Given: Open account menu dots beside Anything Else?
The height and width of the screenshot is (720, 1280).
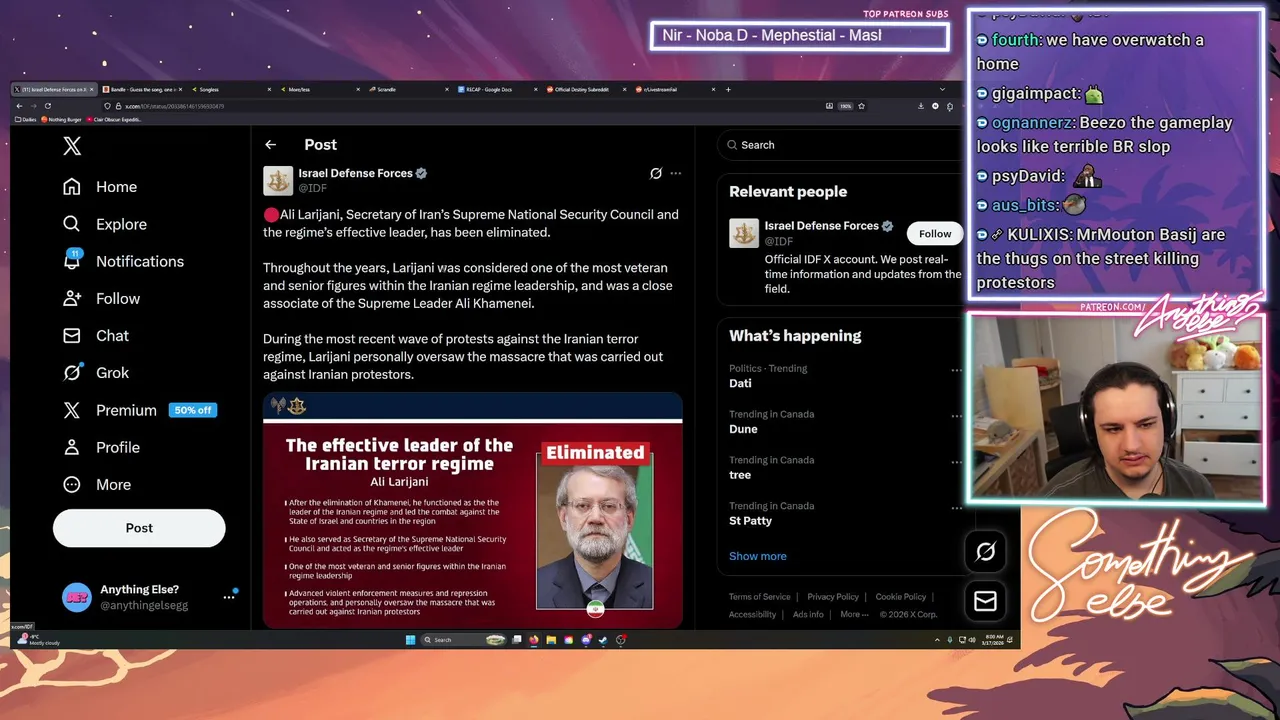Looking at the screenshot, I should pos(229,597).
